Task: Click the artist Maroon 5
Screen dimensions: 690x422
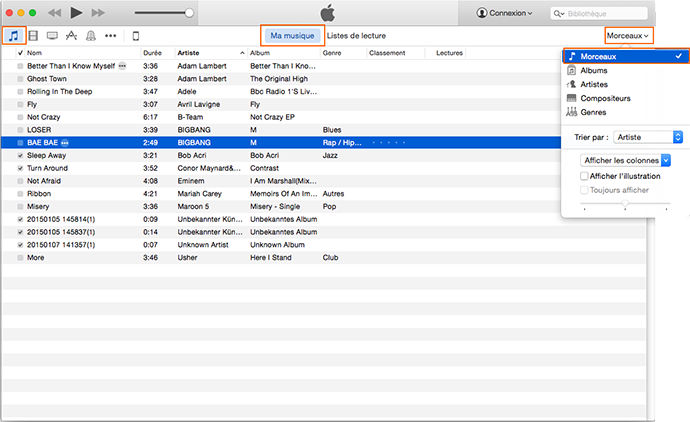Action: click(x=193, y=206)
